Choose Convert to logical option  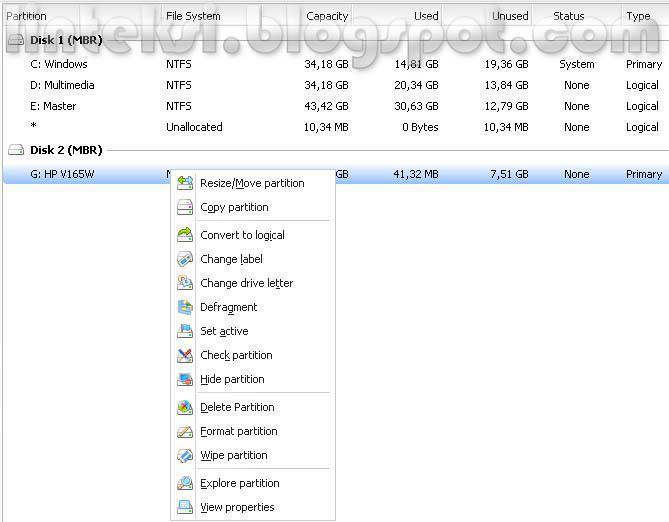253,235
